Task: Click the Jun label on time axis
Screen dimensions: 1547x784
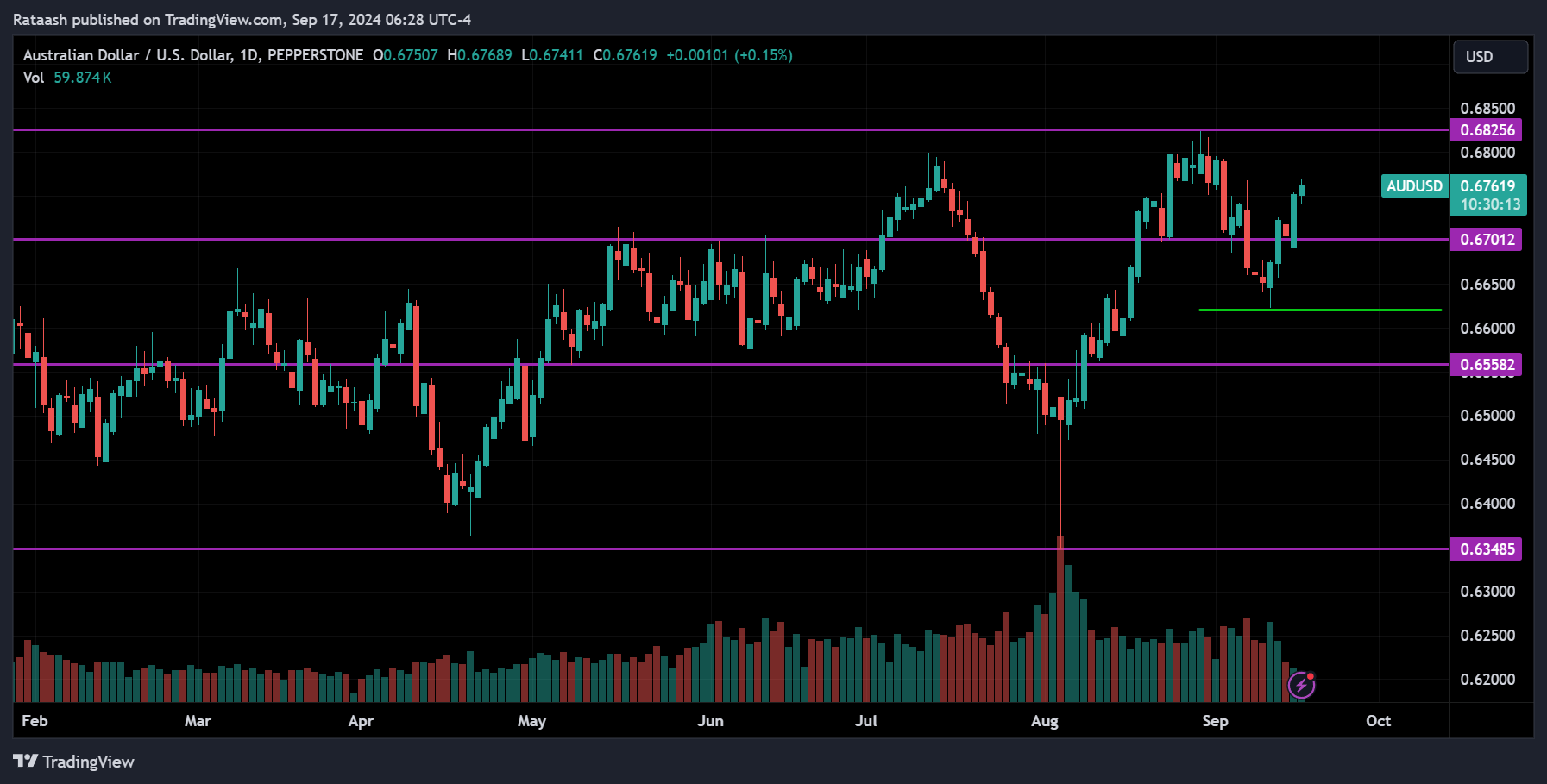Action: (x=710, y=721)
